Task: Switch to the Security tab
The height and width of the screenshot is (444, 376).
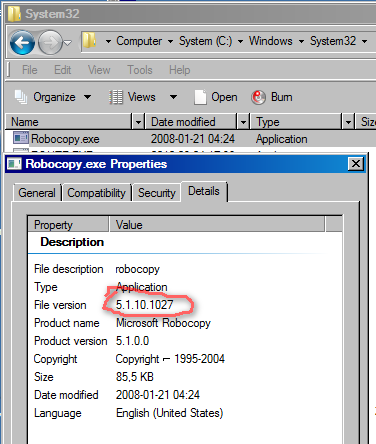Action: pos(157,193)
